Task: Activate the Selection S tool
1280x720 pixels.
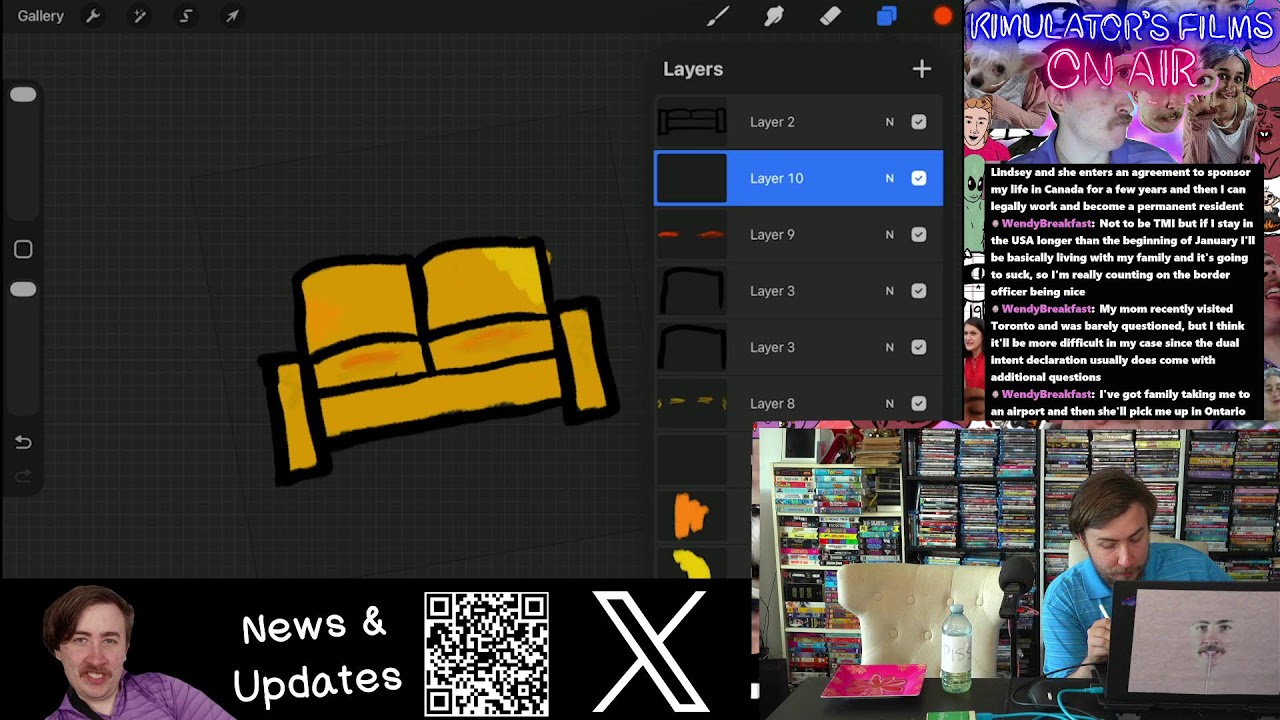Action: point(186,16)
